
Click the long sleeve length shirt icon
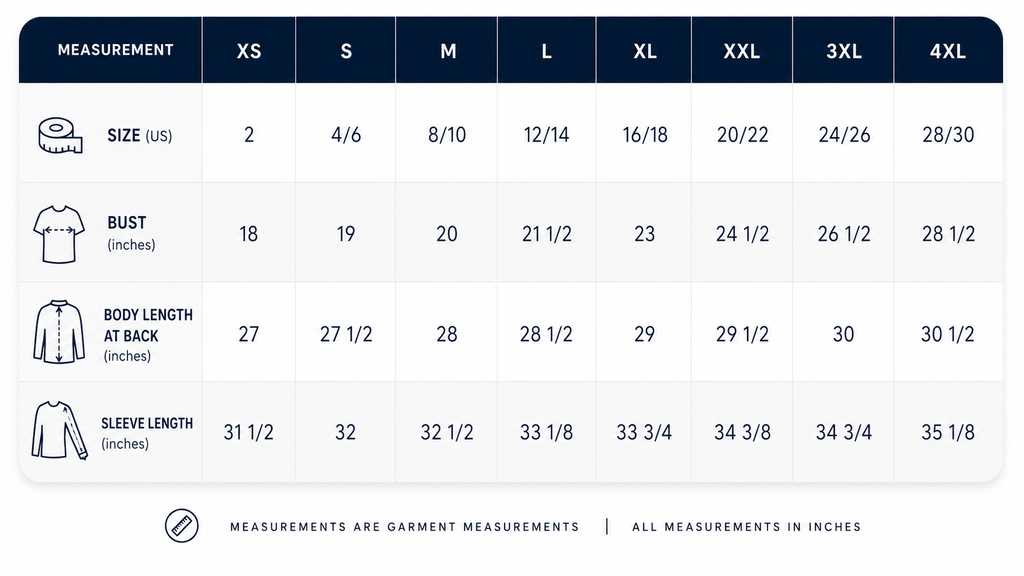59,430
